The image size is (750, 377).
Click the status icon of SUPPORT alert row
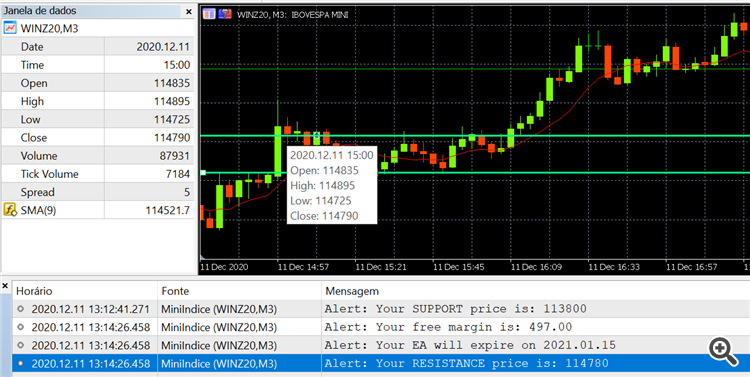tap(20, 309)
